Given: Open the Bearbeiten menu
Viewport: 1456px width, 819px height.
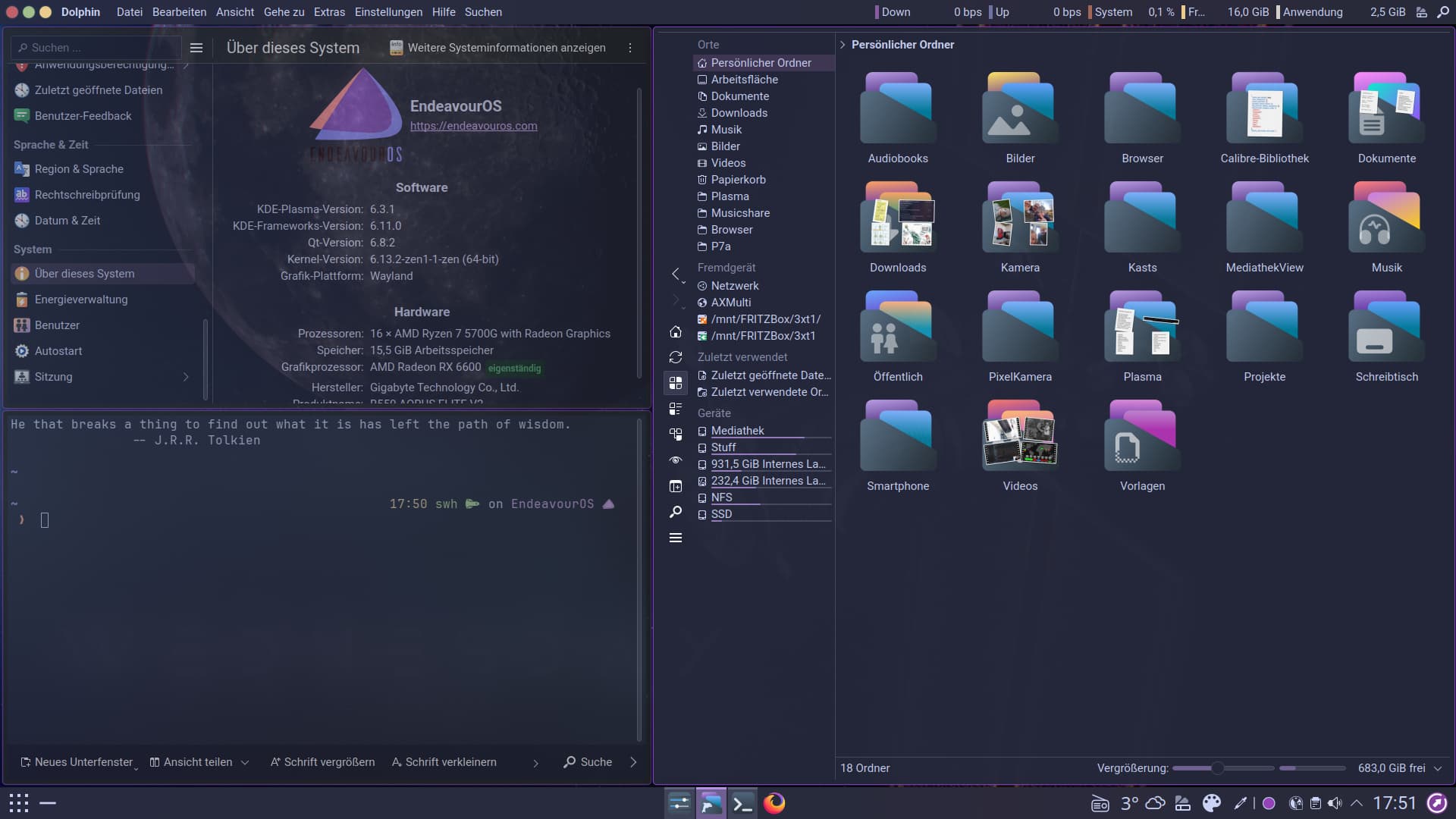Looking at the screenshot, I should (x=179, y=12).
